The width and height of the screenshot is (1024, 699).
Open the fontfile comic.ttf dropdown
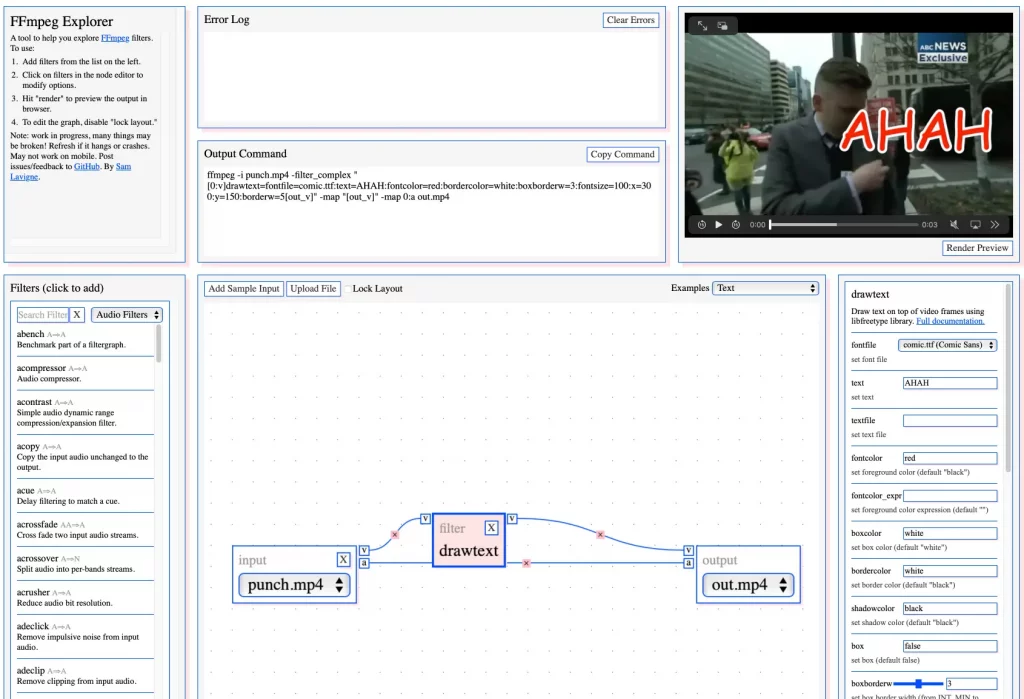948,345
